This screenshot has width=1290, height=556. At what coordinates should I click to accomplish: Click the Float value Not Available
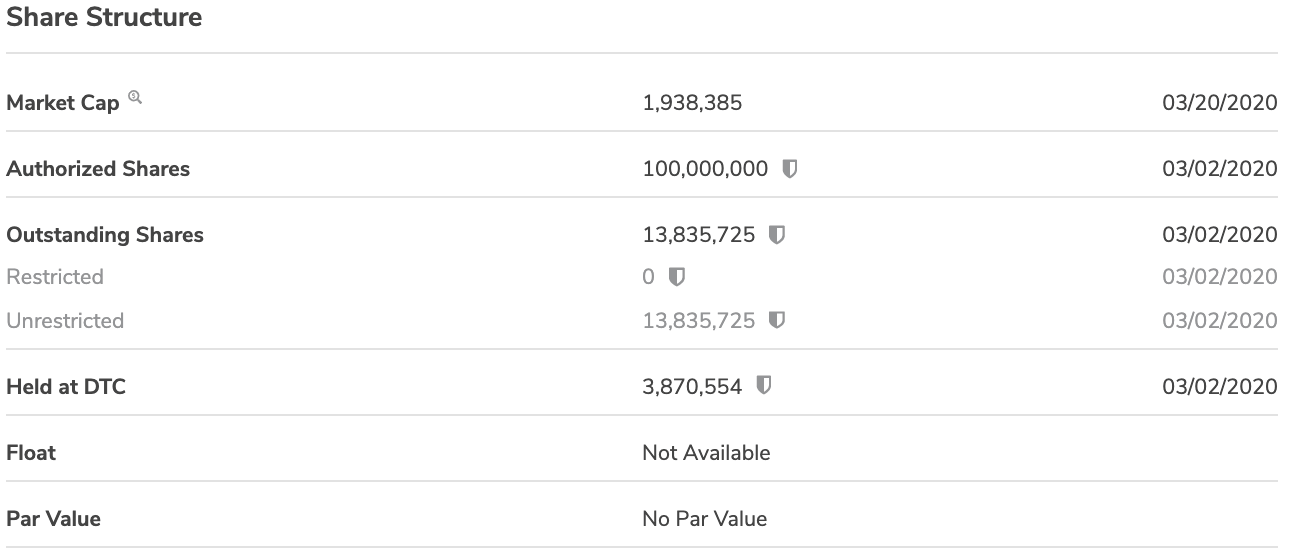coord(706,453)
